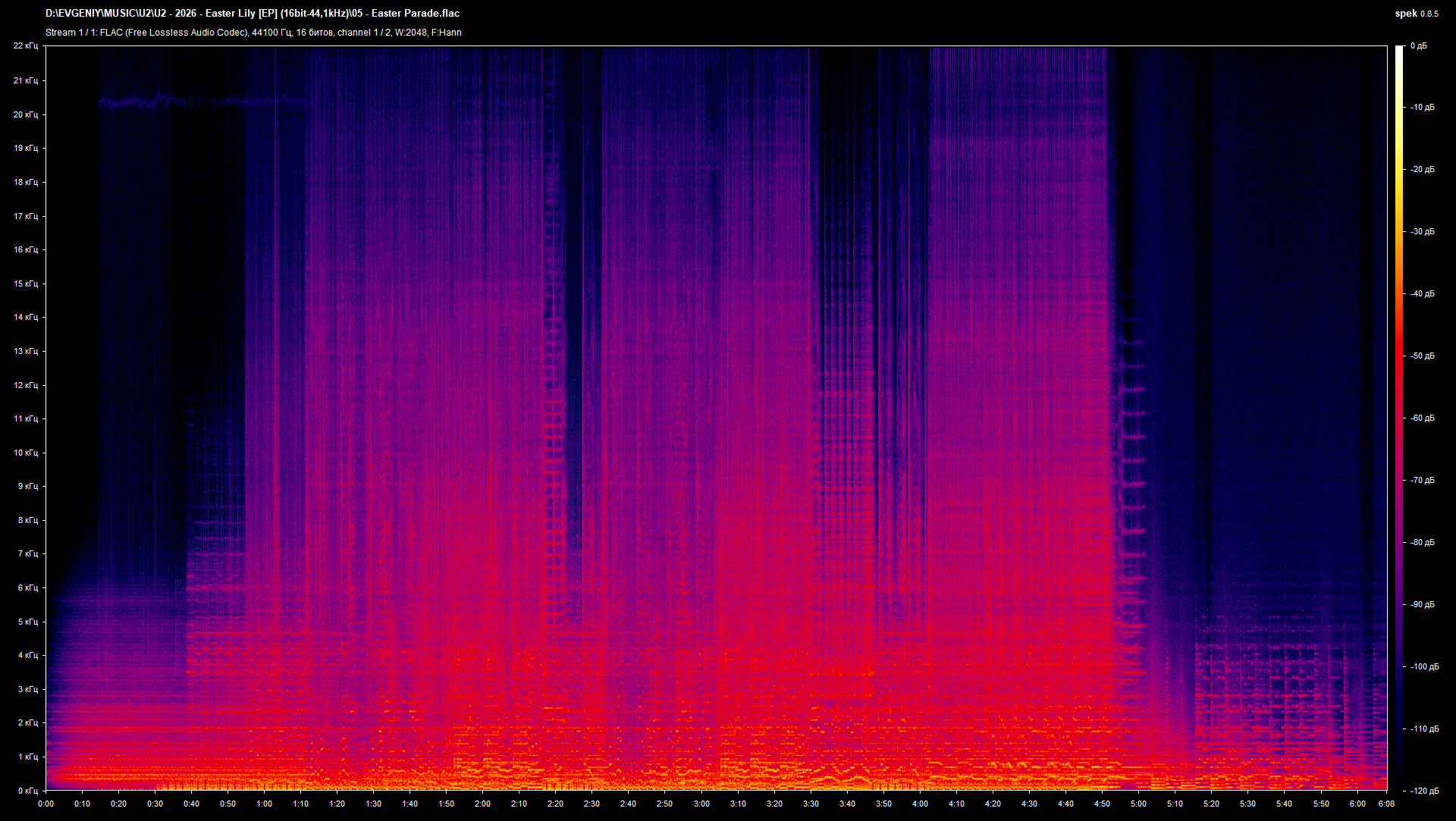Click the '1:00' time axis marker
Viewport: 1456px width, 821px height.
tap(265, 804)
